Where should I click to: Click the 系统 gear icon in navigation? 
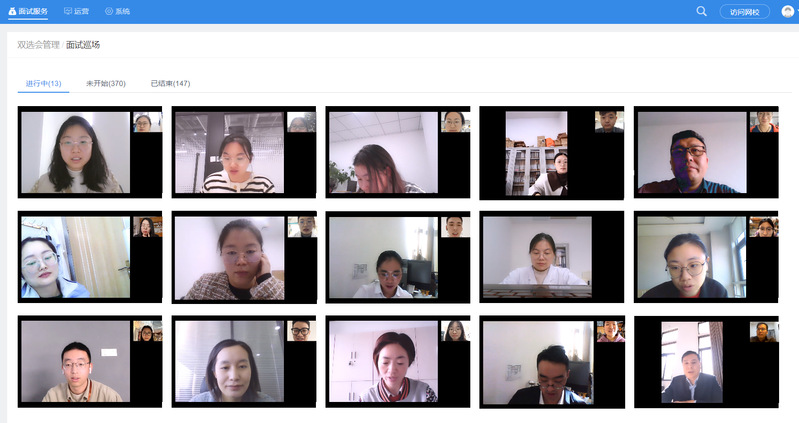(x=109, y=11)
